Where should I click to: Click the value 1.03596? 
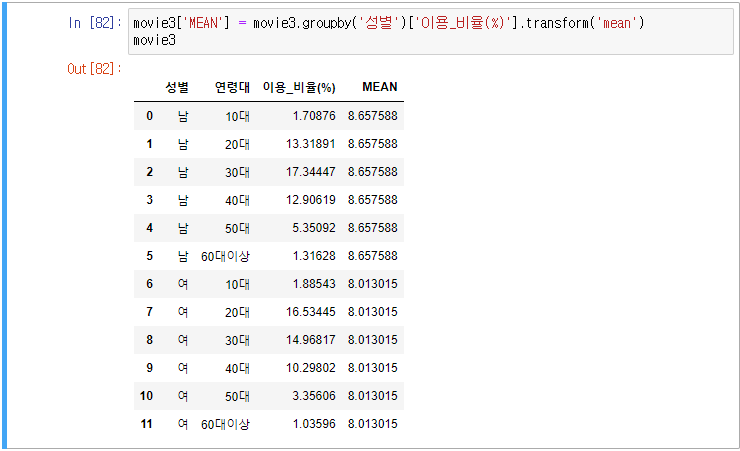coord(314,424)
